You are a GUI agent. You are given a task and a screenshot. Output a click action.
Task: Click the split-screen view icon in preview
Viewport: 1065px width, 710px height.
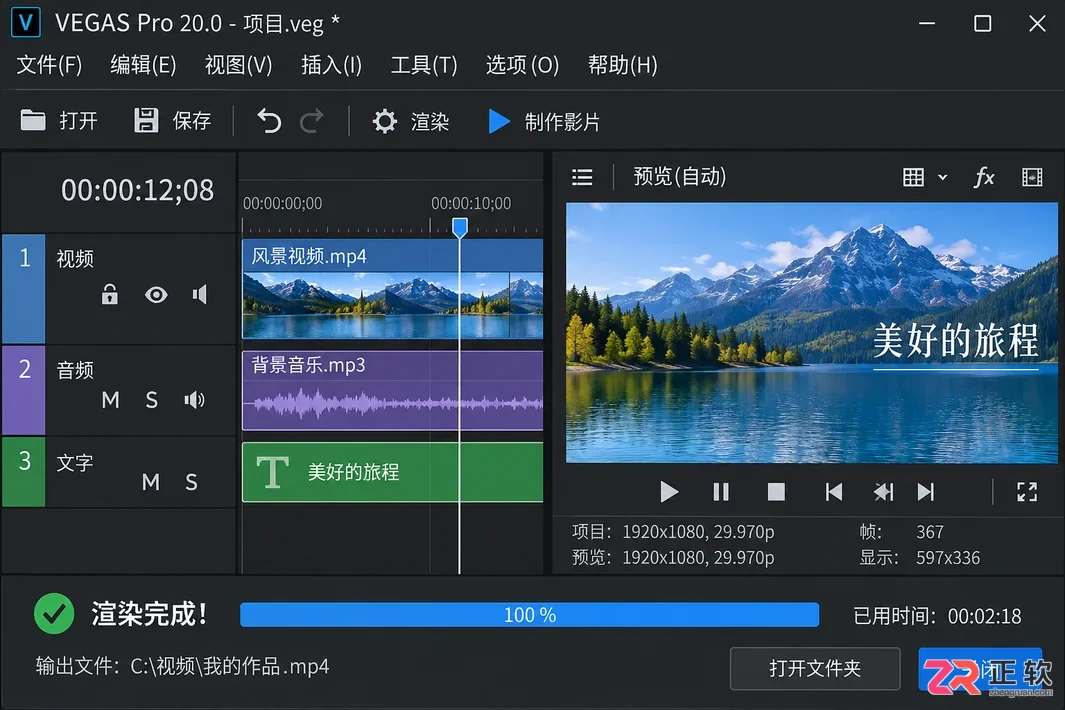click(x=1032, y=177)
